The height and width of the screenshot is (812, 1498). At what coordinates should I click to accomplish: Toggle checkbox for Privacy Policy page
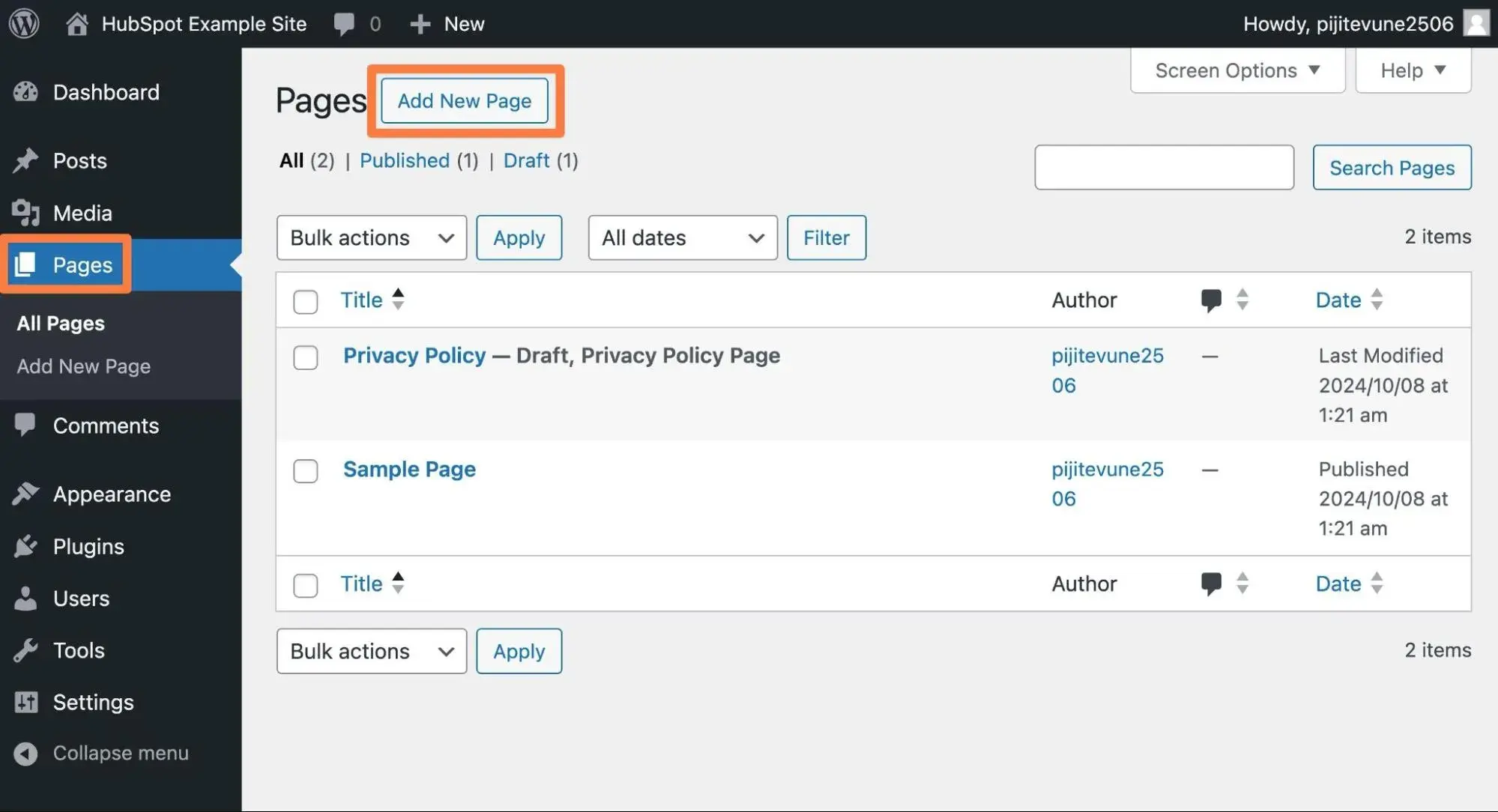[306, 357]
